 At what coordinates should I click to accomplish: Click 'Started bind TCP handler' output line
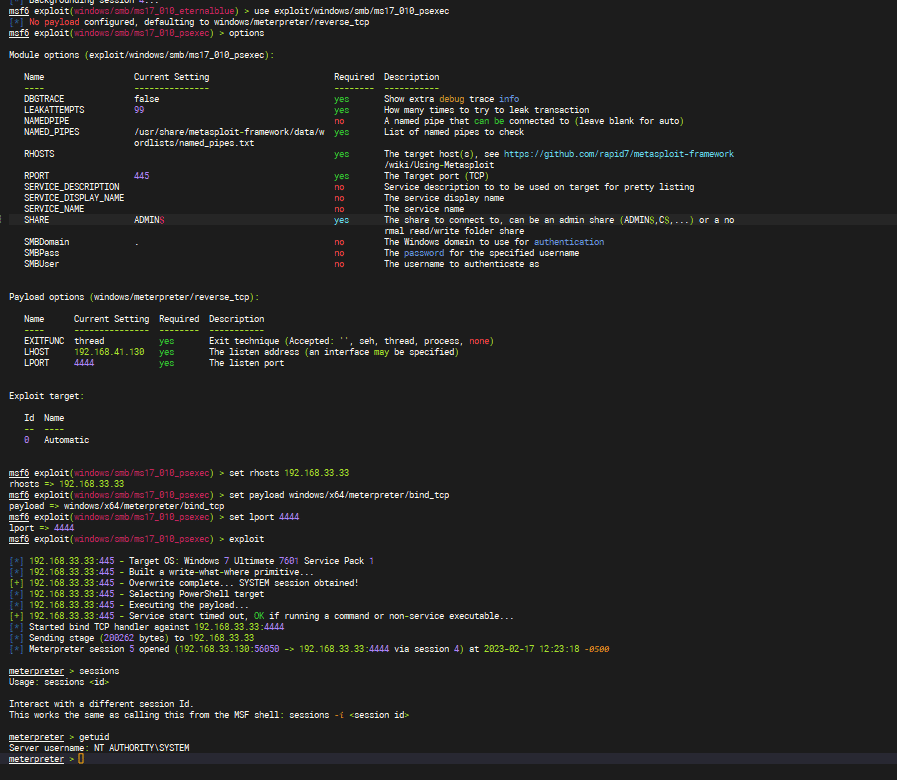(146, 627)
